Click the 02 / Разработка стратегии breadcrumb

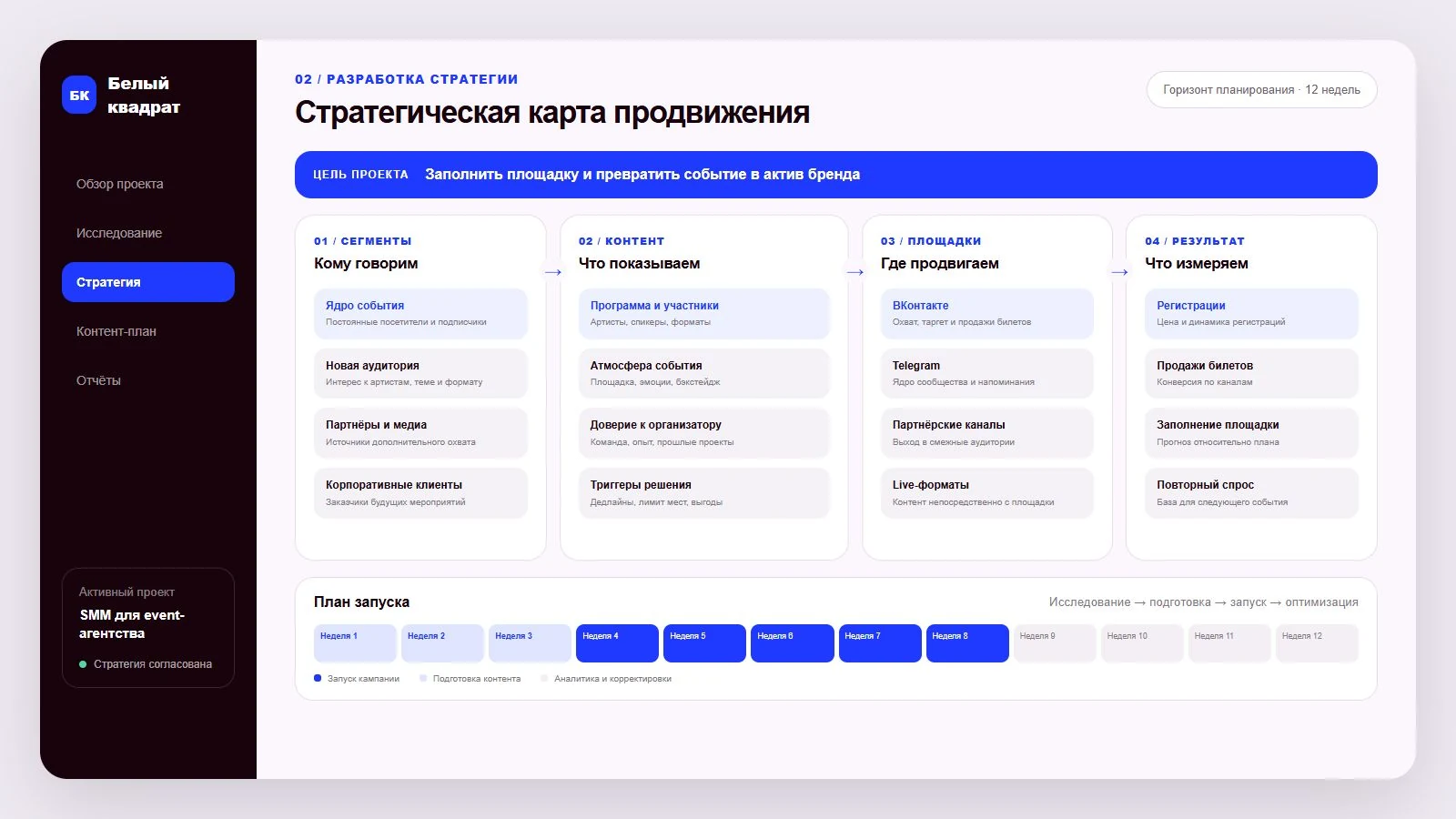pyautogui.click(x=407, y=79)
